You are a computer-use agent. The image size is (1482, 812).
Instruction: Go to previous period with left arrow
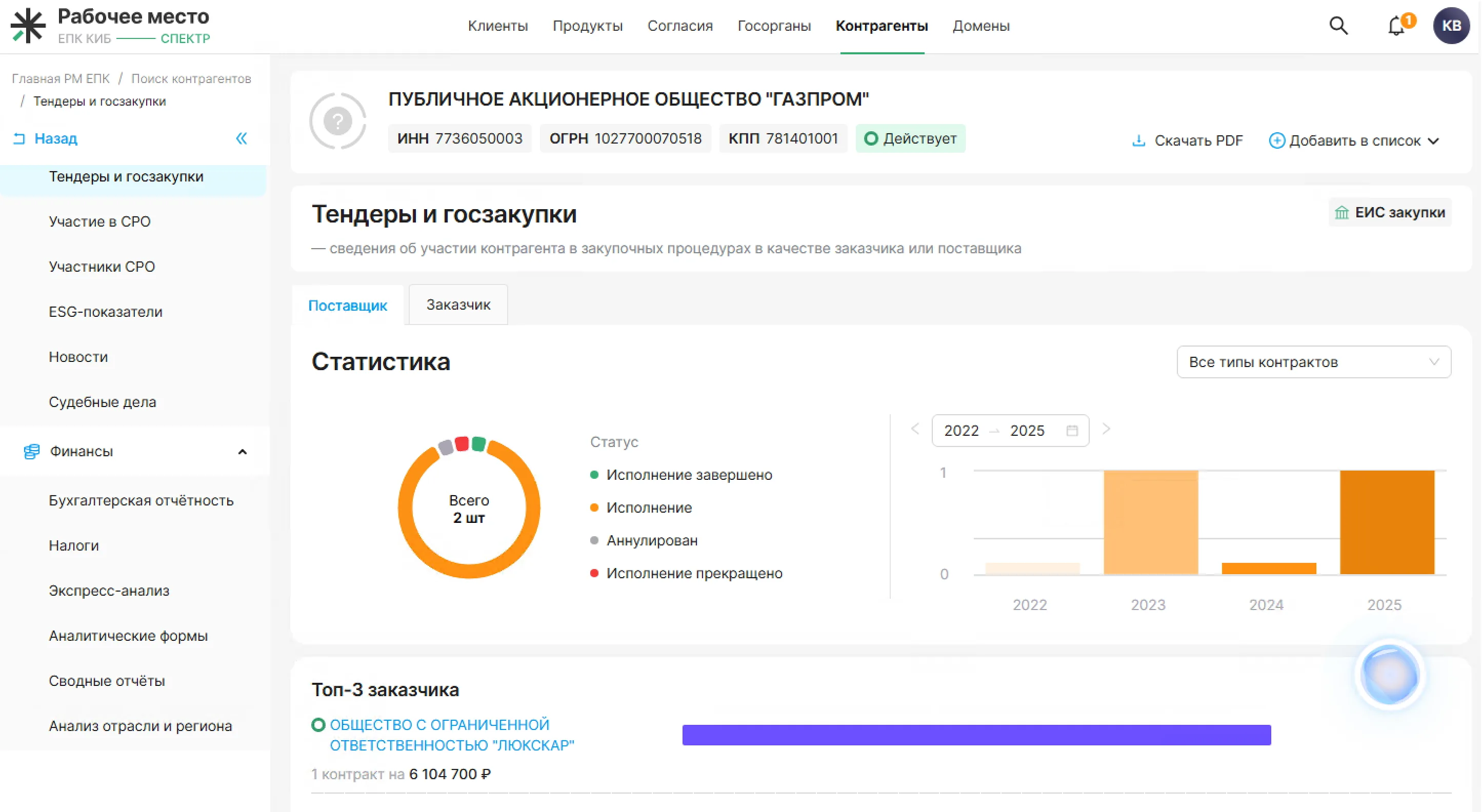coord(915,430)
